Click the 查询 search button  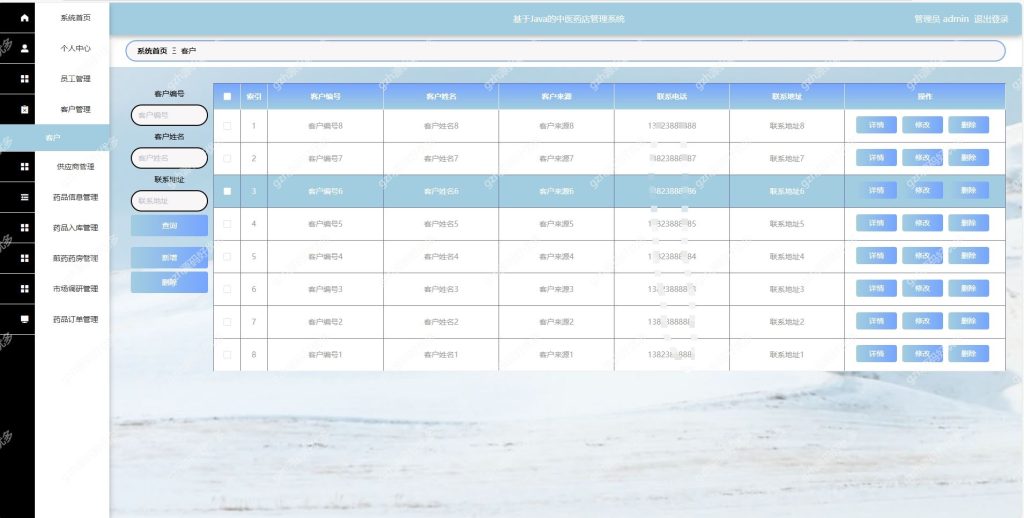click(169, 225)
